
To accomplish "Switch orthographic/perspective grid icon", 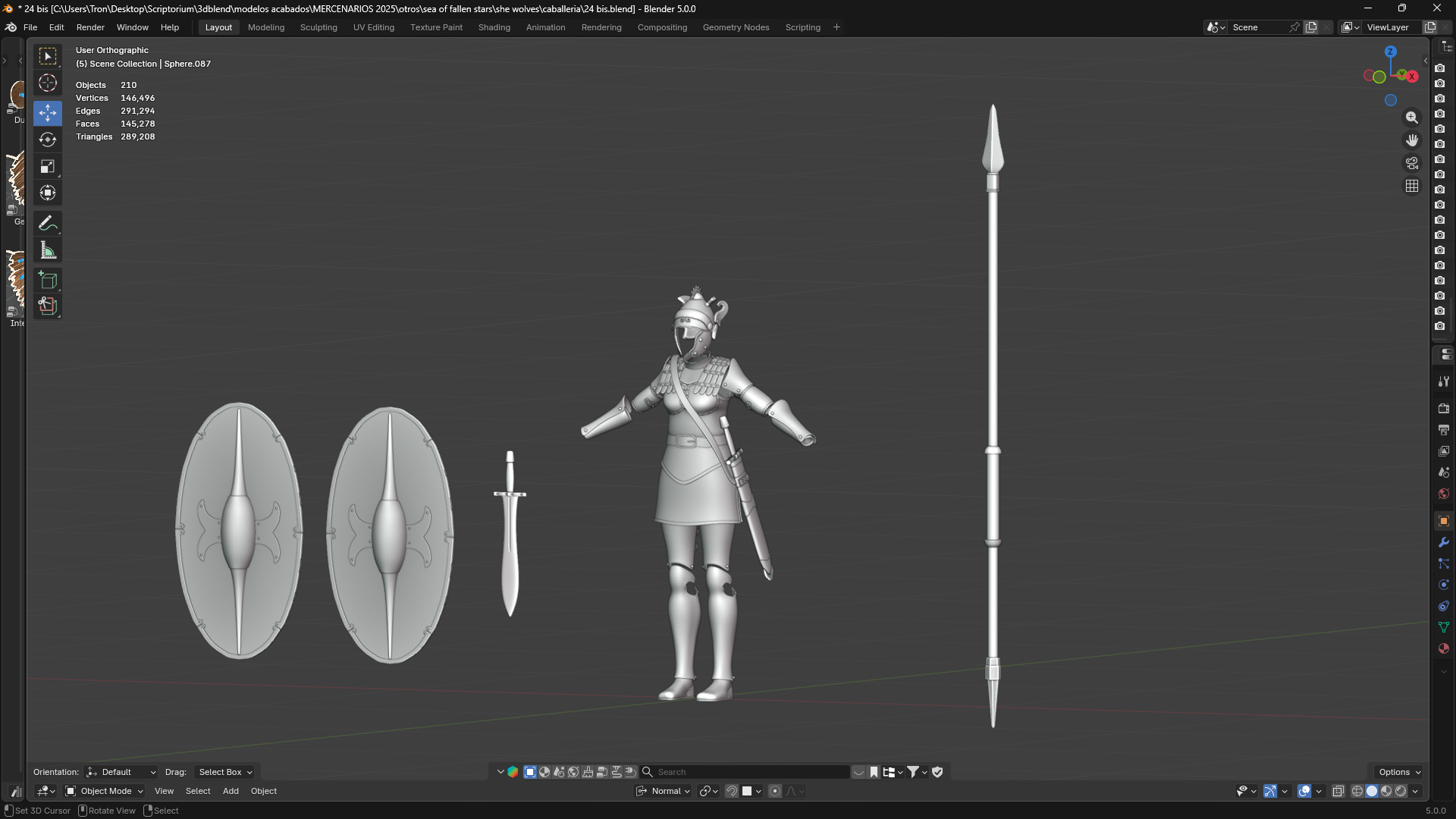I will 1412,186.
